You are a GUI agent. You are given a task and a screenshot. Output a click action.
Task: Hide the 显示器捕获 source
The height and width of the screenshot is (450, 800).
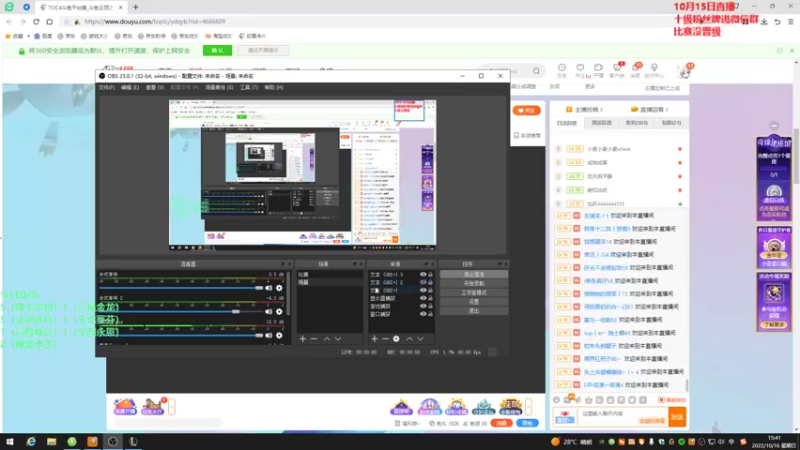423,298
